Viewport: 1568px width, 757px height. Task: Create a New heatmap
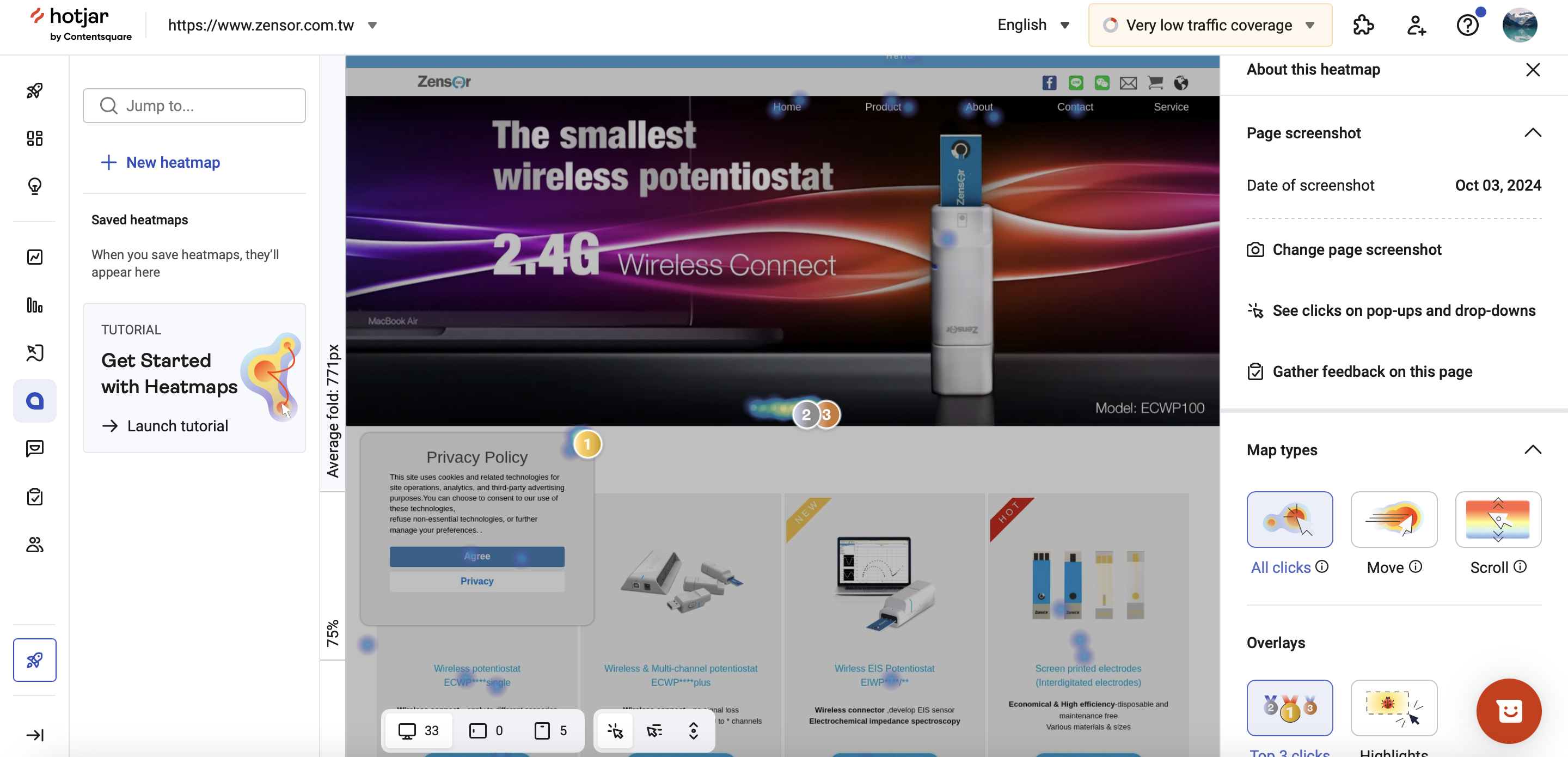pos(160,162)
